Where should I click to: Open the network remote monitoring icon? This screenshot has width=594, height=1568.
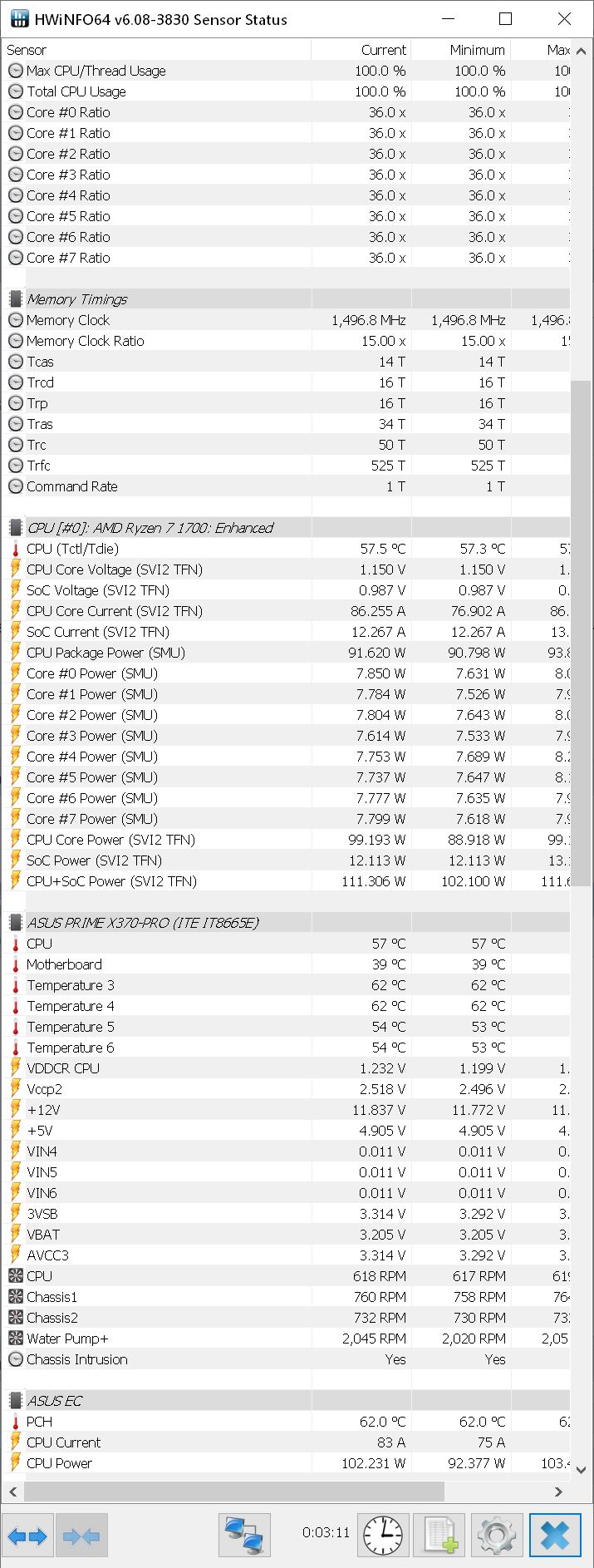[244, 1535]
